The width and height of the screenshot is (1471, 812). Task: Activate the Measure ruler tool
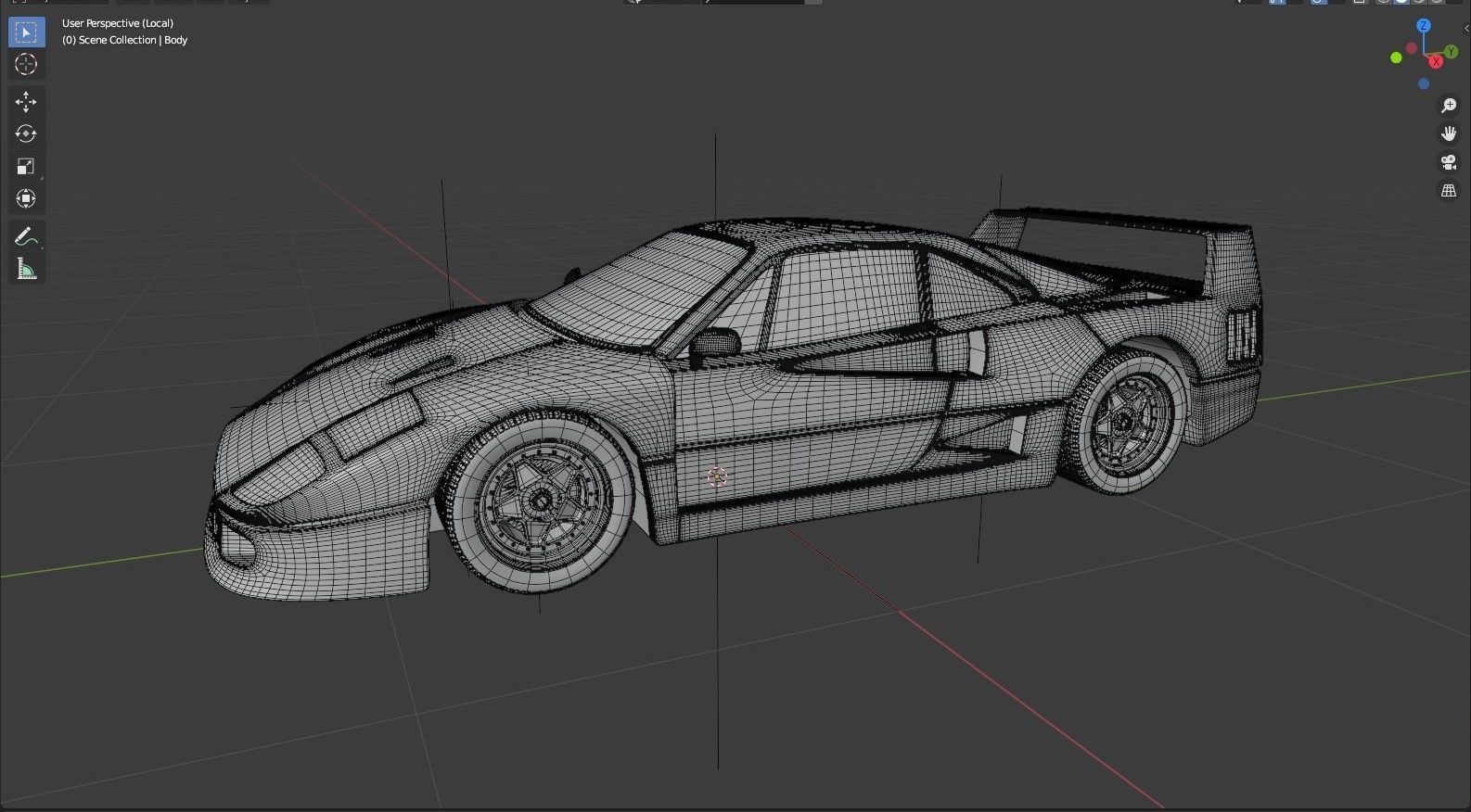click(x=26, y=269)
